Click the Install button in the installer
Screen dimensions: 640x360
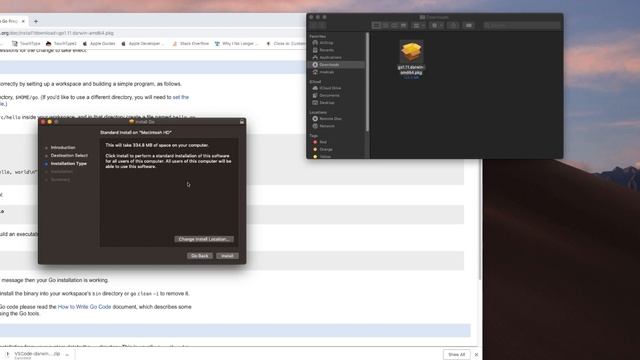(227, 256)
